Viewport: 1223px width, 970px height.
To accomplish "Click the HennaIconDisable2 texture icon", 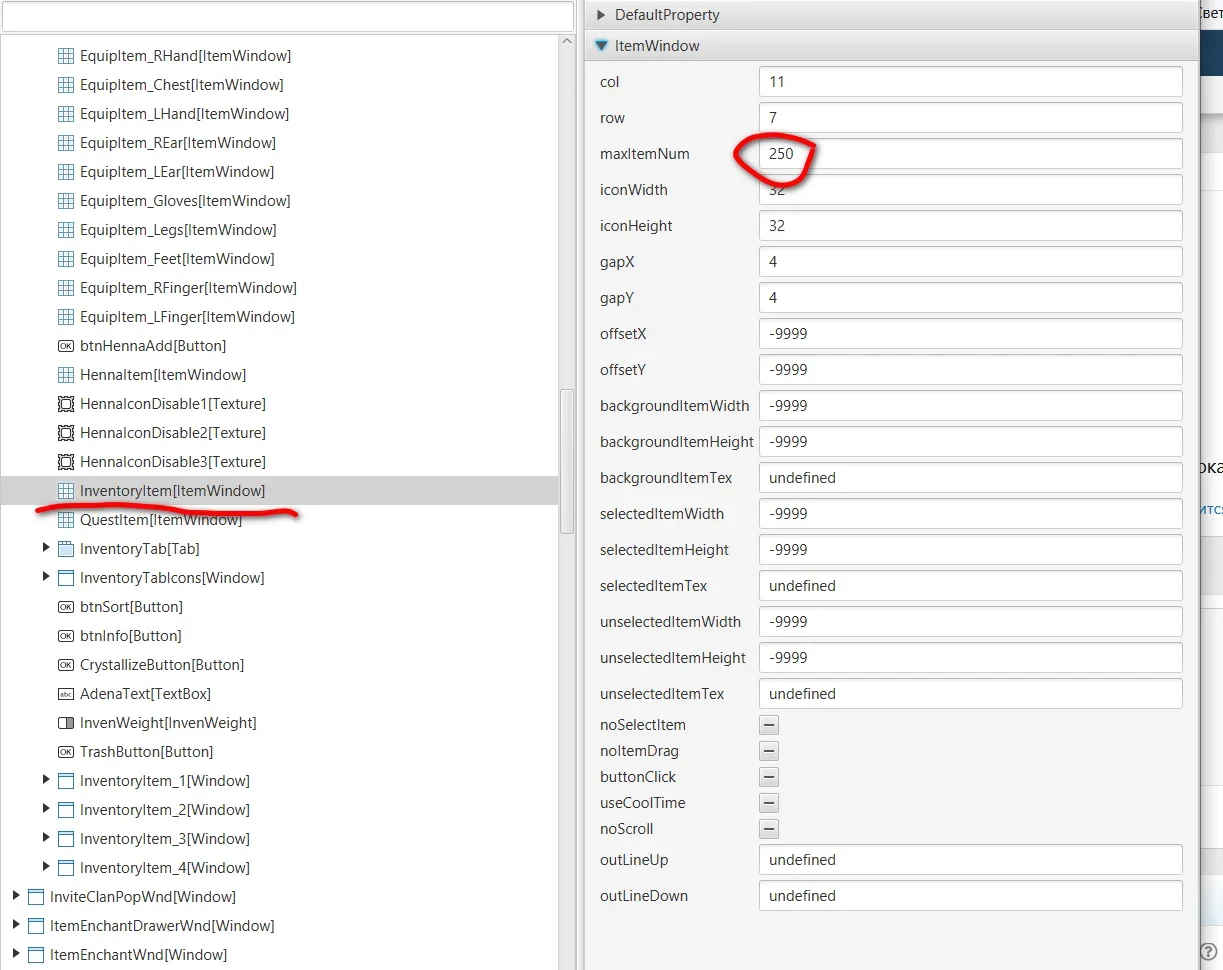I will click(x=66, y=433).
